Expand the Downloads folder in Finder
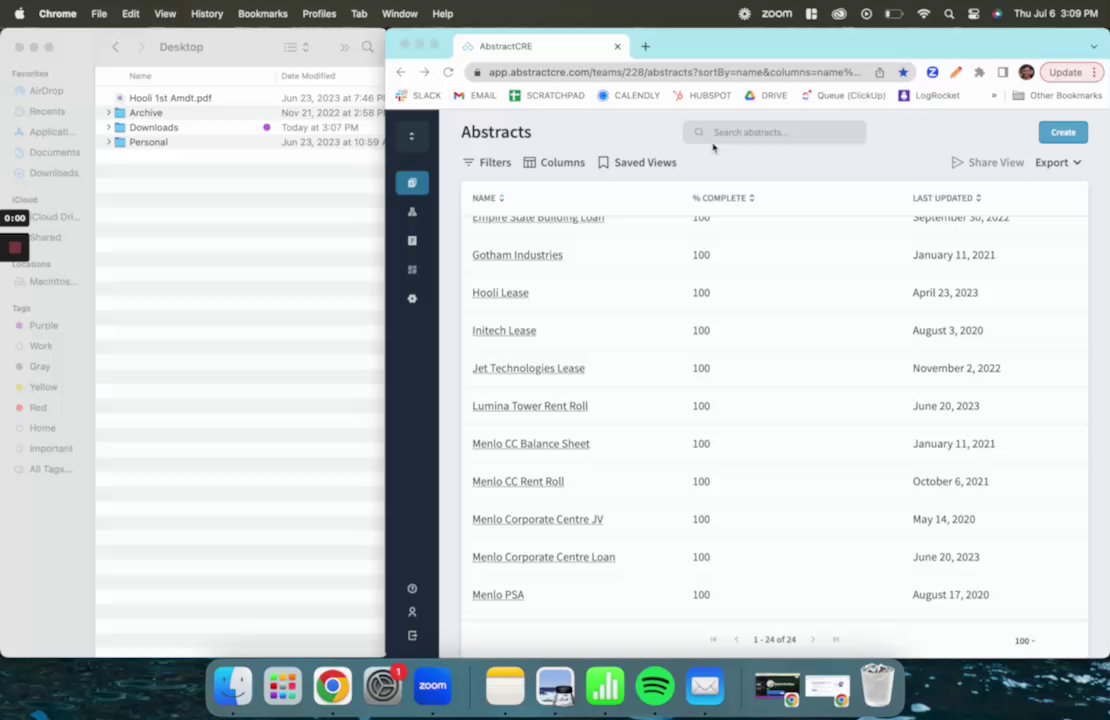This screenshot has width=1110, height=720. (x=108, y=127)
